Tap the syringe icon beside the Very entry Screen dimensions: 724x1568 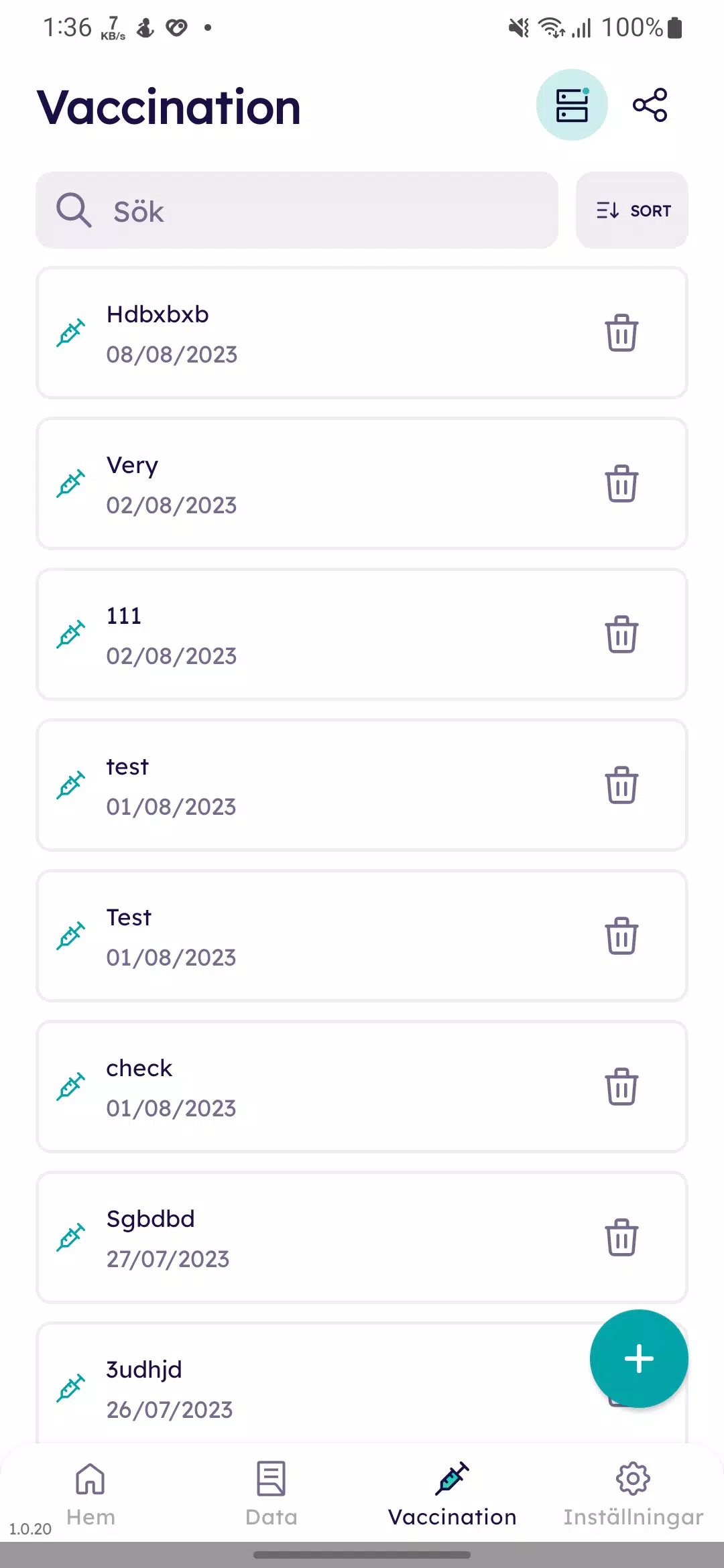(70, 484)
